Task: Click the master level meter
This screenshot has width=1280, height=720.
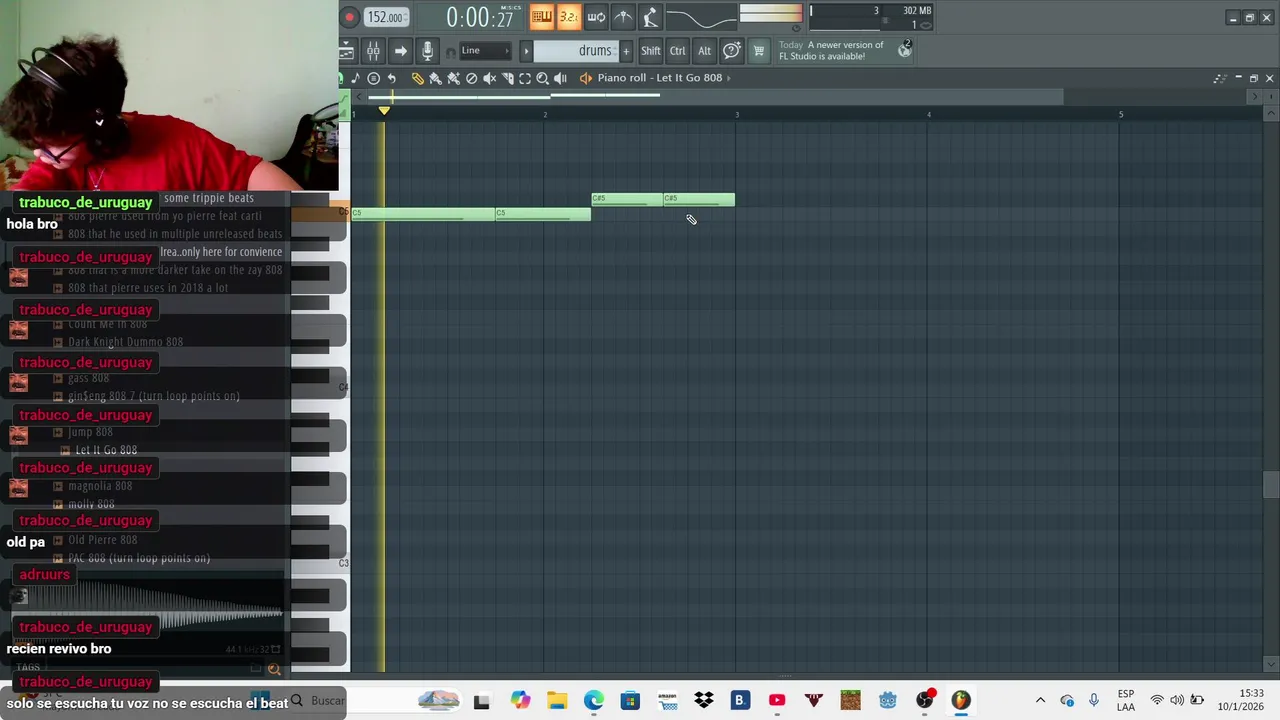Action: [770, 14]
